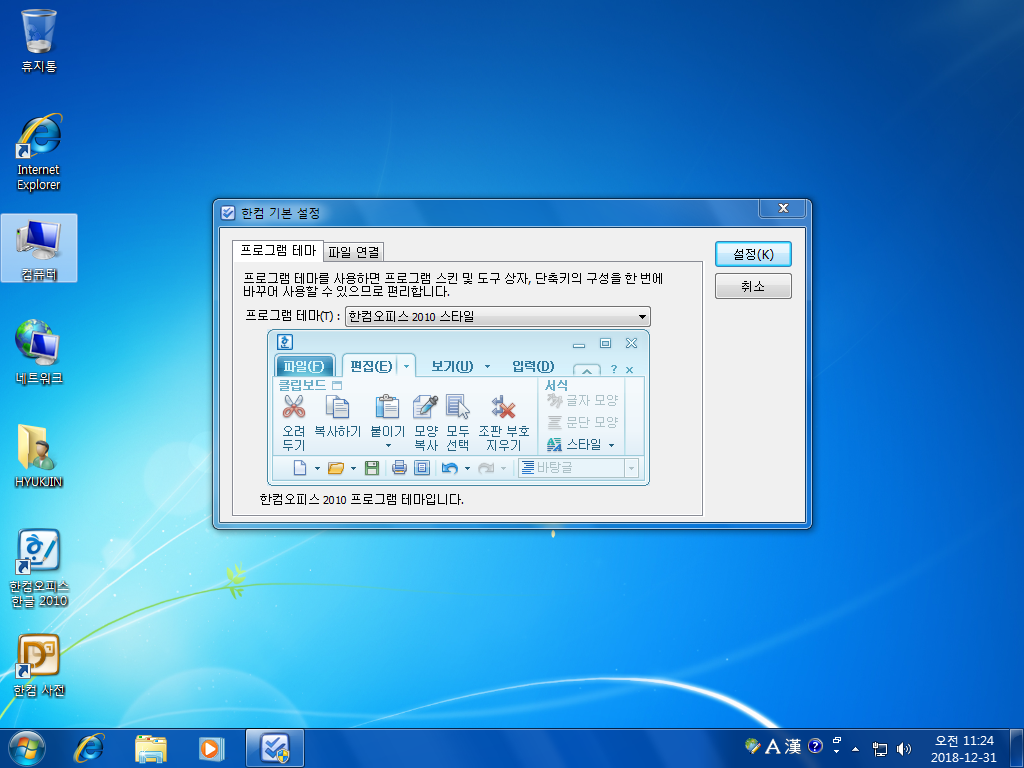Viewport: 1024px width, 768px height.
Task: Click the Hangul document icon in preview title
Action: pos(285,342)
